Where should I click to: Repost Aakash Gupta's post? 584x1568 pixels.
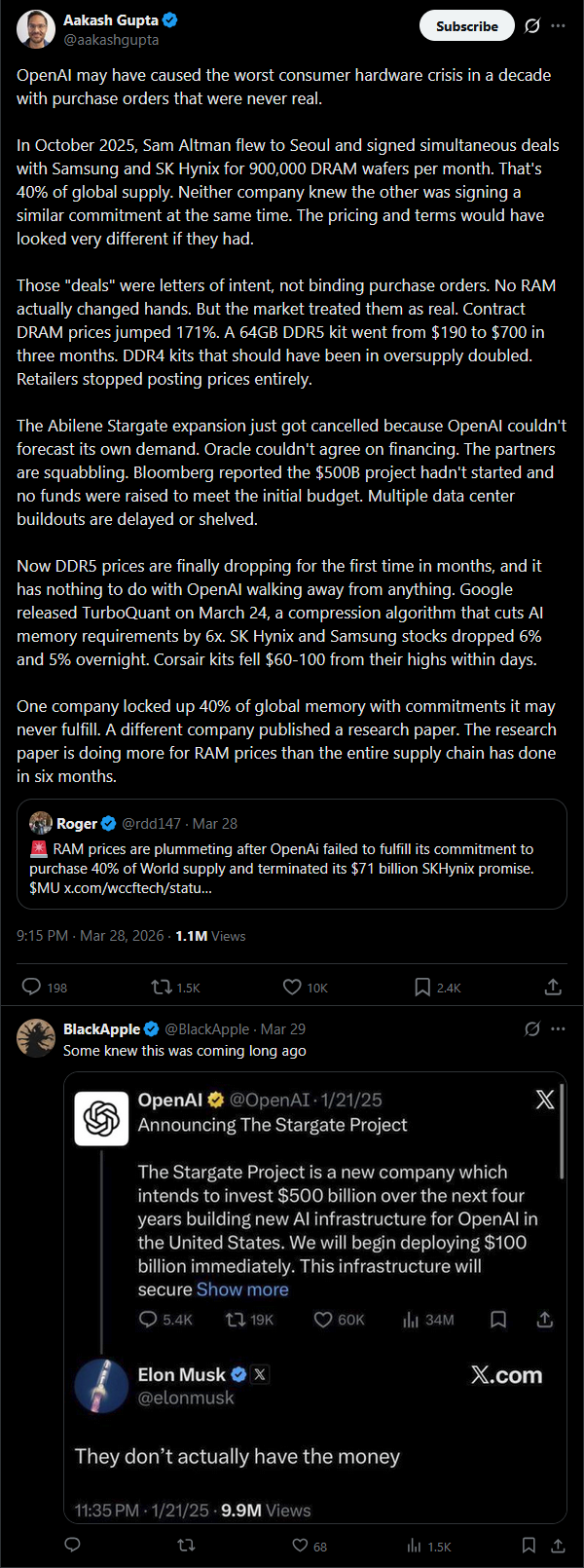pos(162,987)
